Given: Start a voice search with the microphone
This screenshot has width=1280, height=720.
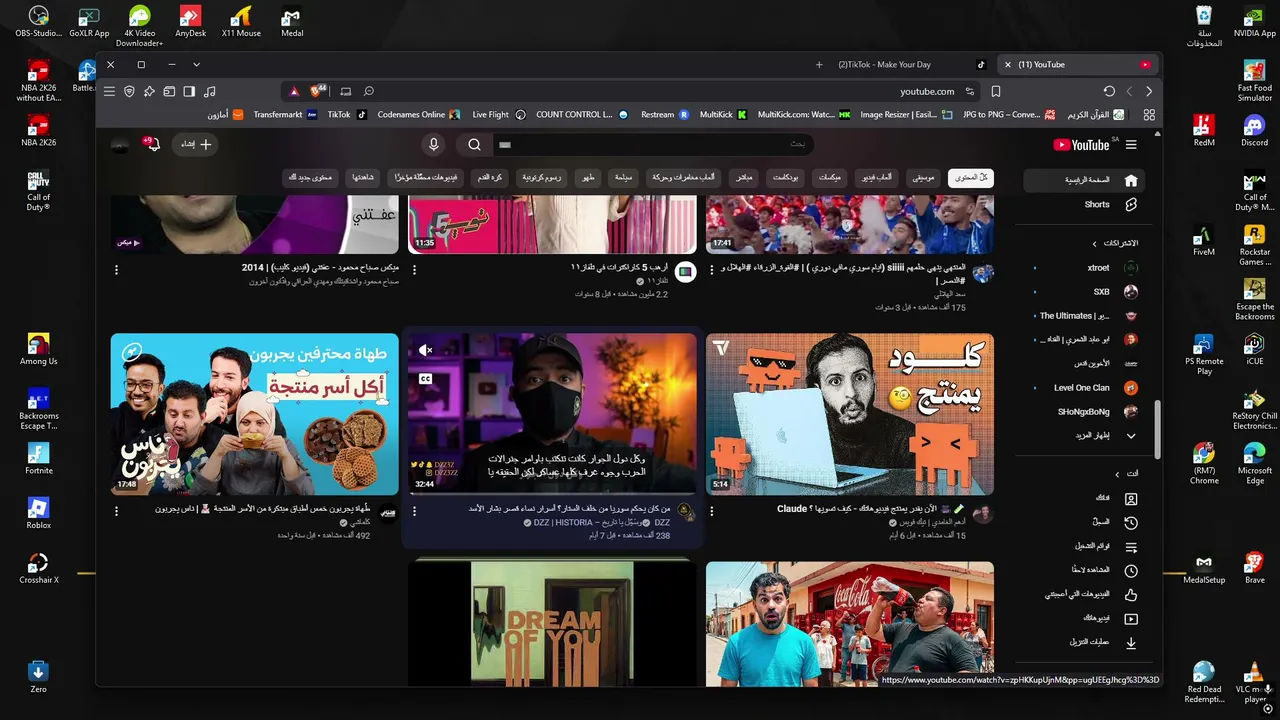Looking at the screenshot, I should click(x=433, y=144).
